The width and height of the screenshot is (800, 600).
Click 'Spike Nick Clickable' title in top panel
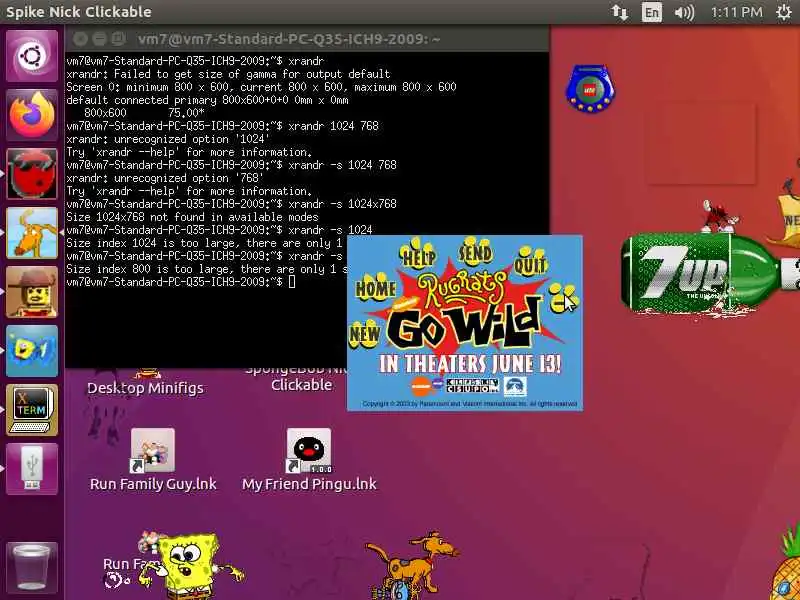click(79, 12)
